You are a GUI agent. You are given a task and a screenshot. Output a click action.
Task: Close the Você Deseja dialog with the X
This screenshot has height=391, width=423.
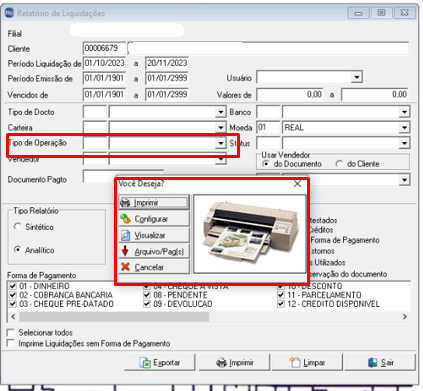click(297, 184)
